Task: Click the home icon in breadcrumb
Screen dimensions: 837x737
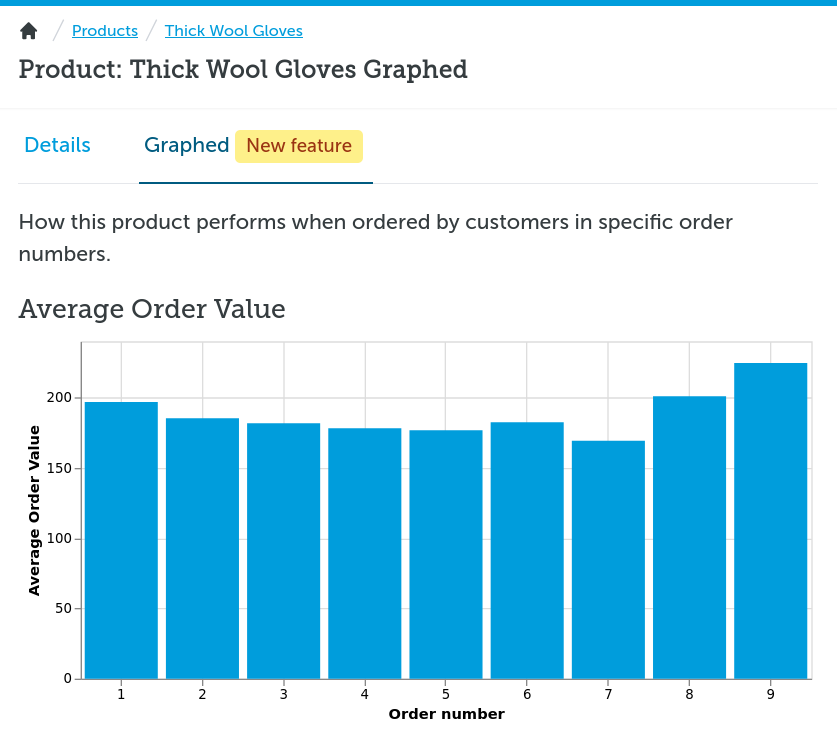Action: (29, 31)
